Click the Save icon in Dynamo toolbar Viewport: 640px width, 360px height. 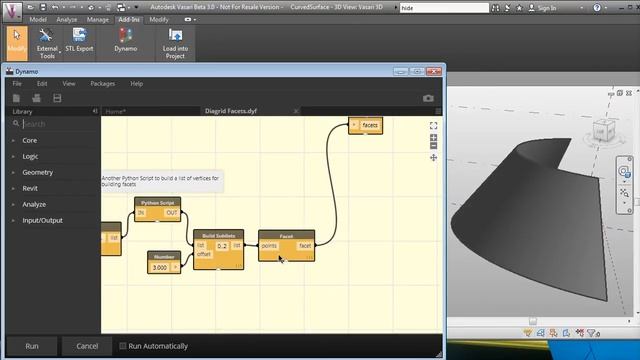57,98
